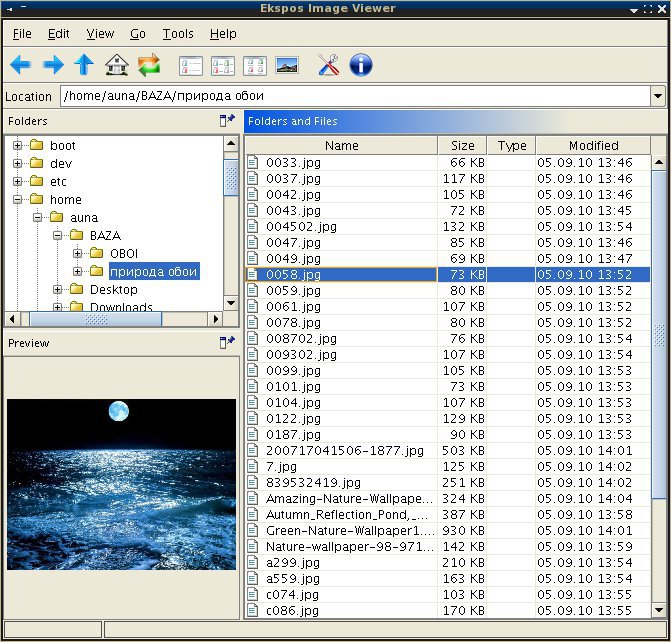This screenshot has height=642, width=671.
Task: Switch to small thumbnails view
Action: coord(223,66)
